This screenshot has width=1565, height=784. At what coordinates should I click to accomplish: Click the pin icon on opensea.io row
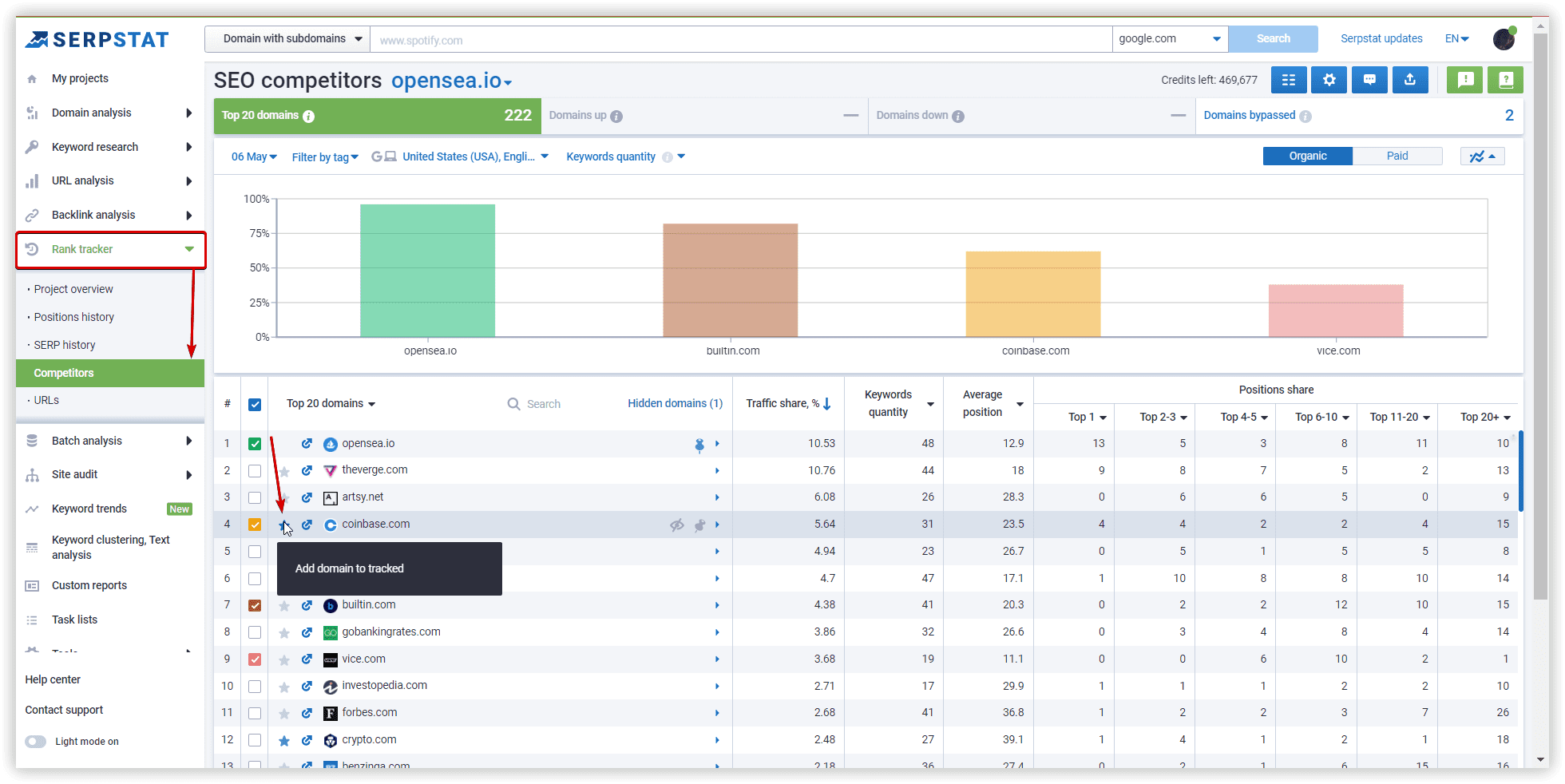pyautogui.click(x=699, y=445)
